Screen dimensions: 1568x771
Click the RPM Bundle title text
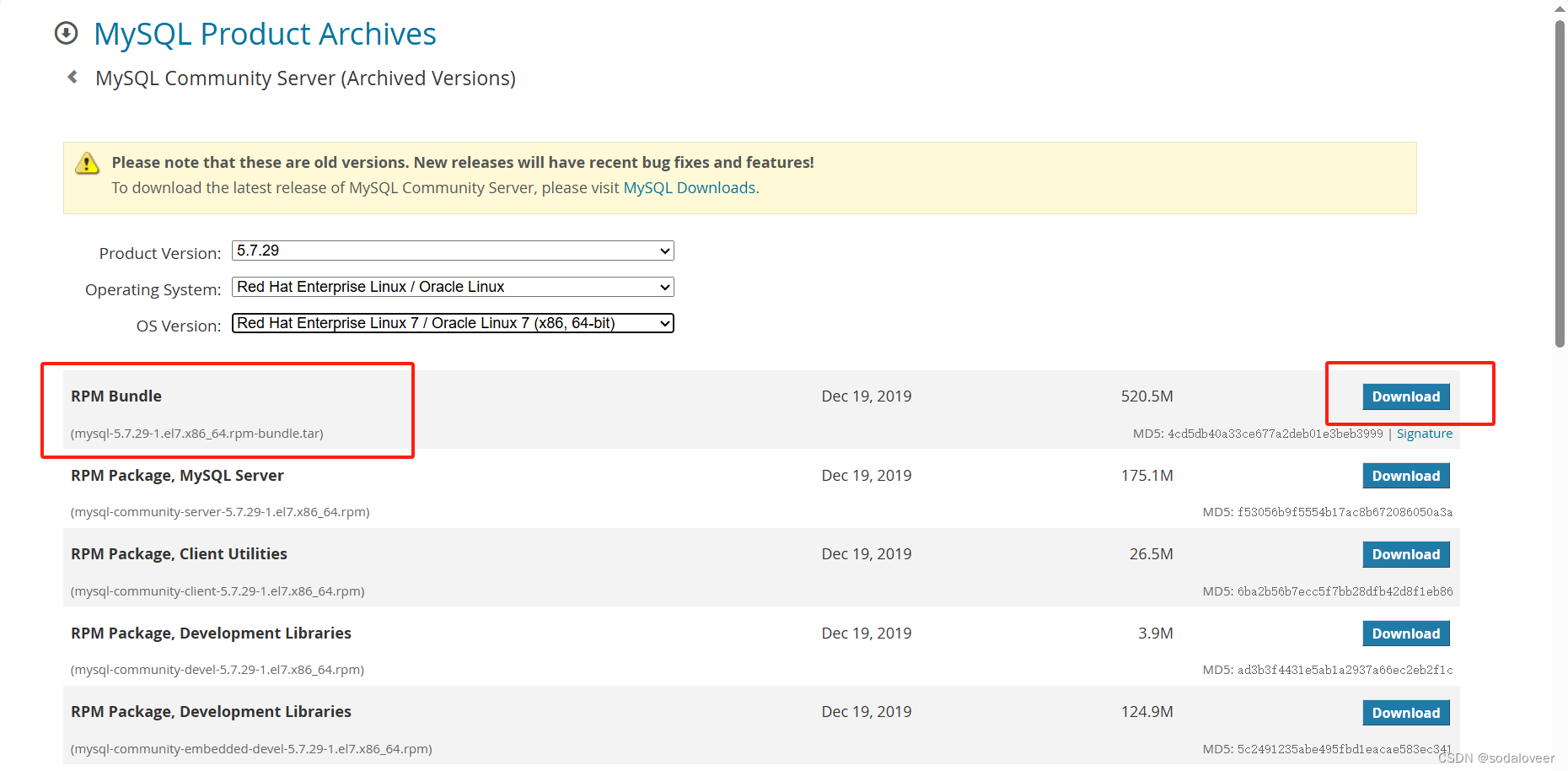tap(116, 396)
